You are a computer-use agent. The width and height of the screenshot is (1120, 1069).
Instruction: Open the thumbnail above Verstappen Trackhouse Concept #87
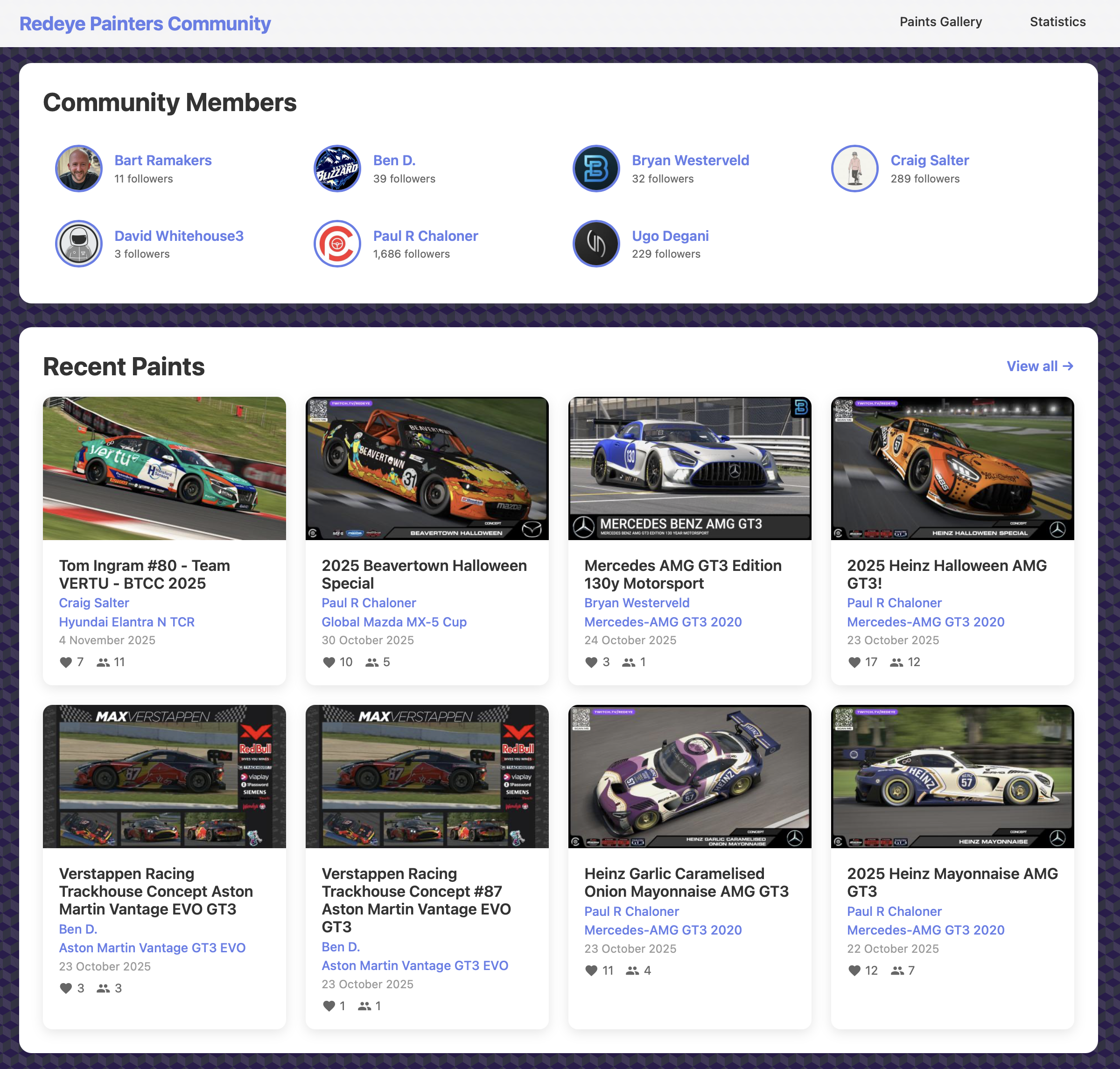tap(427, 777)
